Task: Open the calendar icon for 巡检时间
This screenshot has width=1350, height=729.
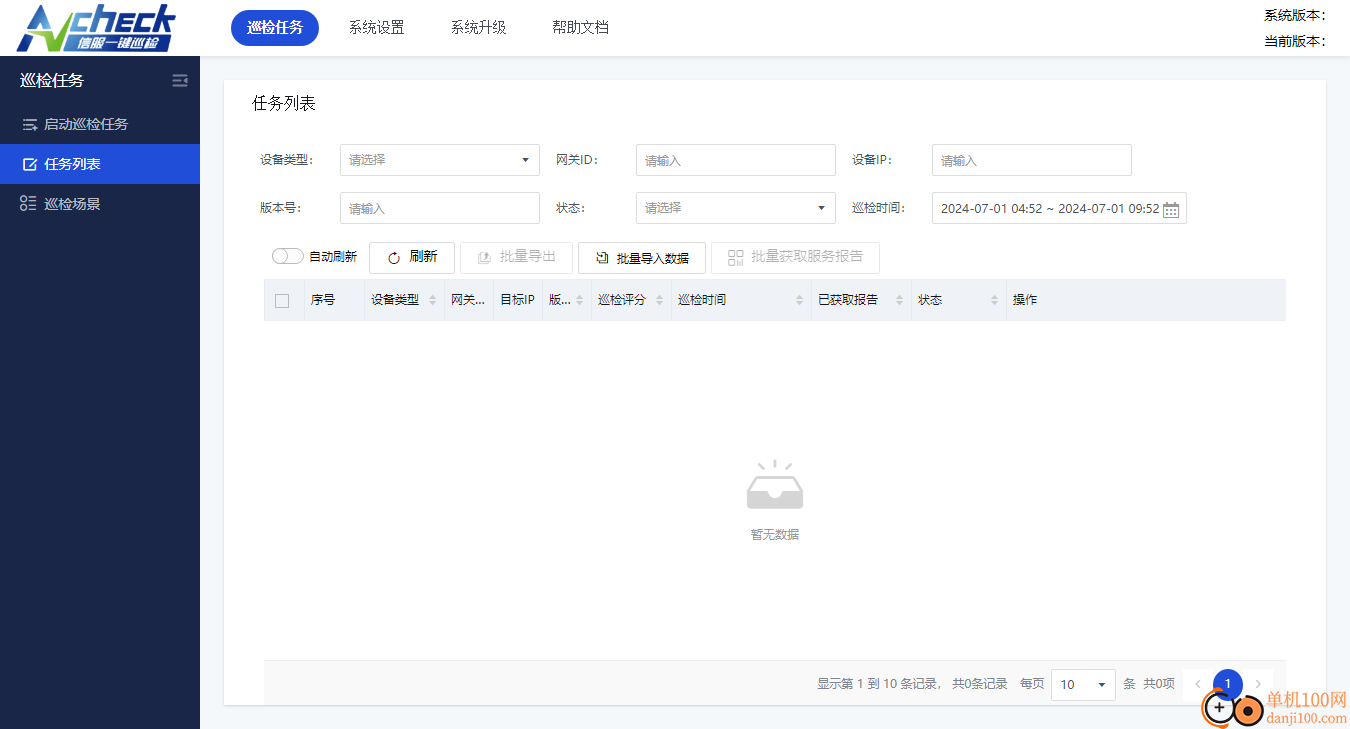Action: [x=1171, y=210]
